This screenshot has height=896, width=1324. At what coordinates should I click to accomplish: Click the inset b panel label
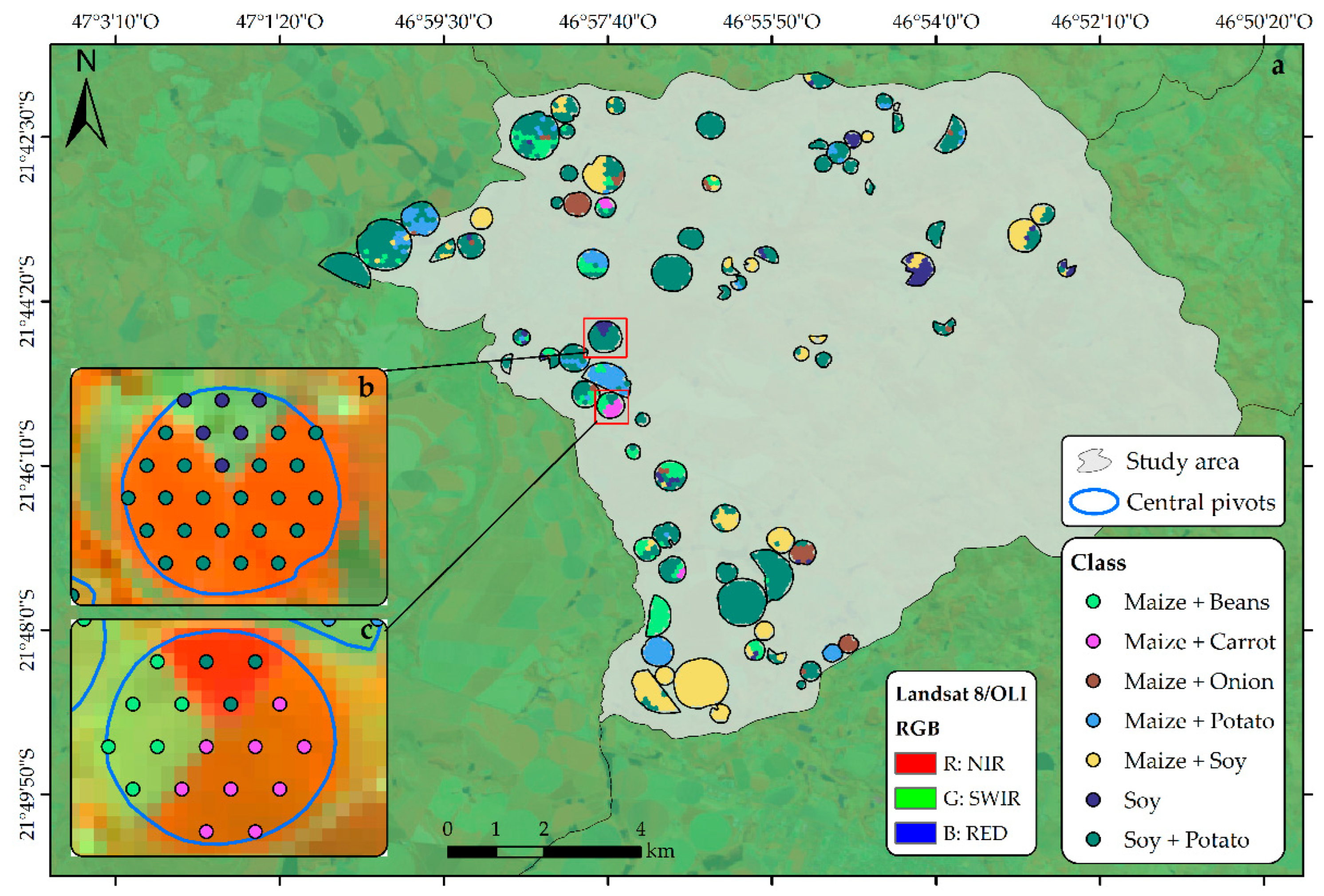(x=366, y=387)
